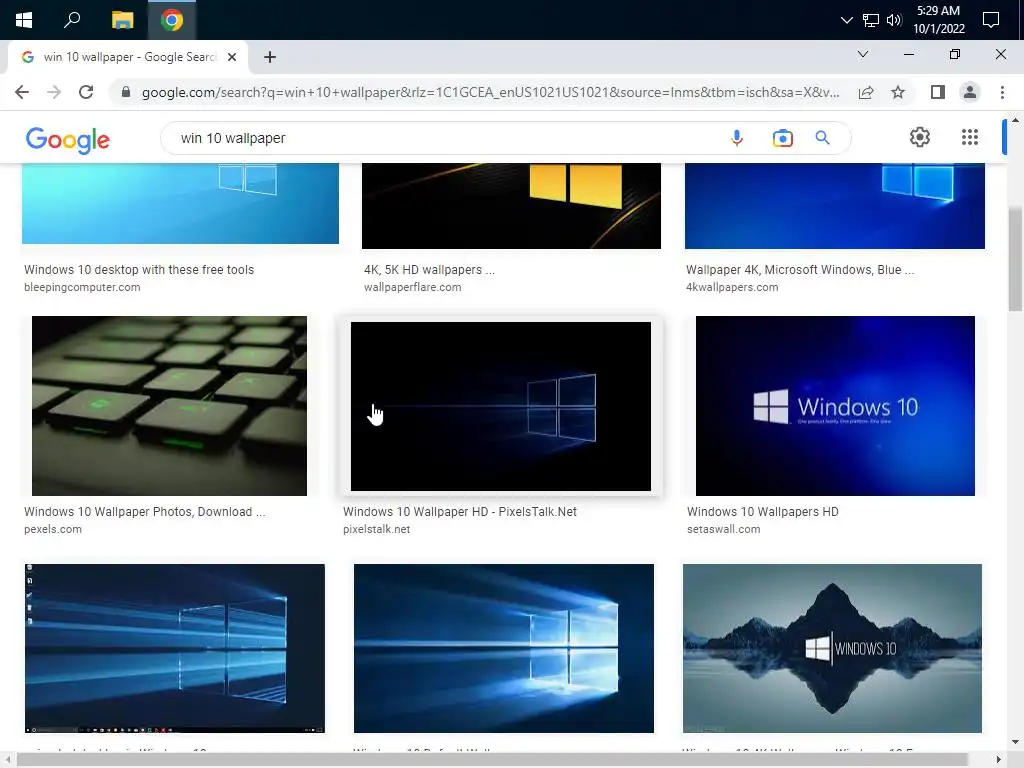Viewport: 1024px width, 768px height.
Task: Bookmark this page with the star
Action: [x=898, y=92]
